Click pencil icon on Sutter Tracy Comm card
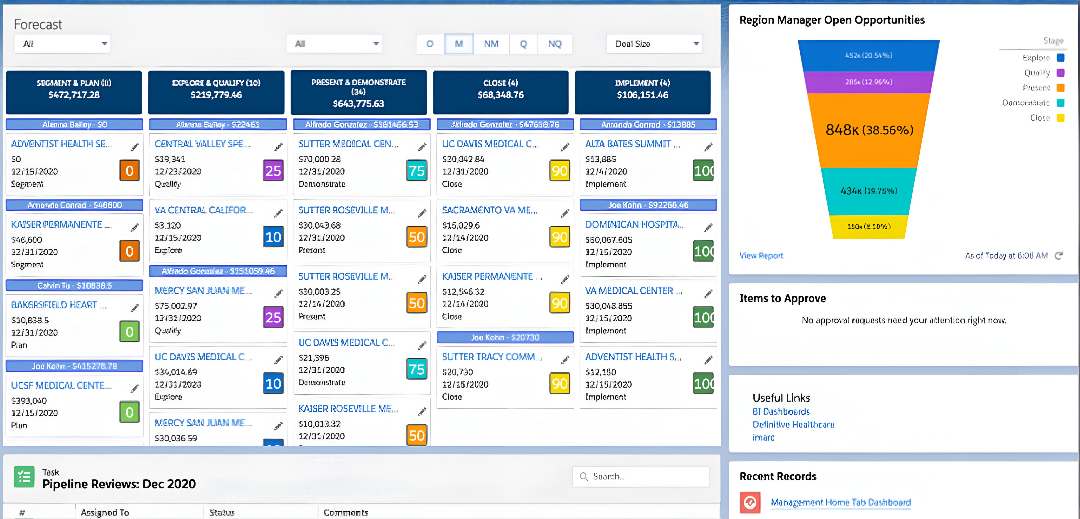Screen dimensions: 1080x519 click(x=564, y=359)
